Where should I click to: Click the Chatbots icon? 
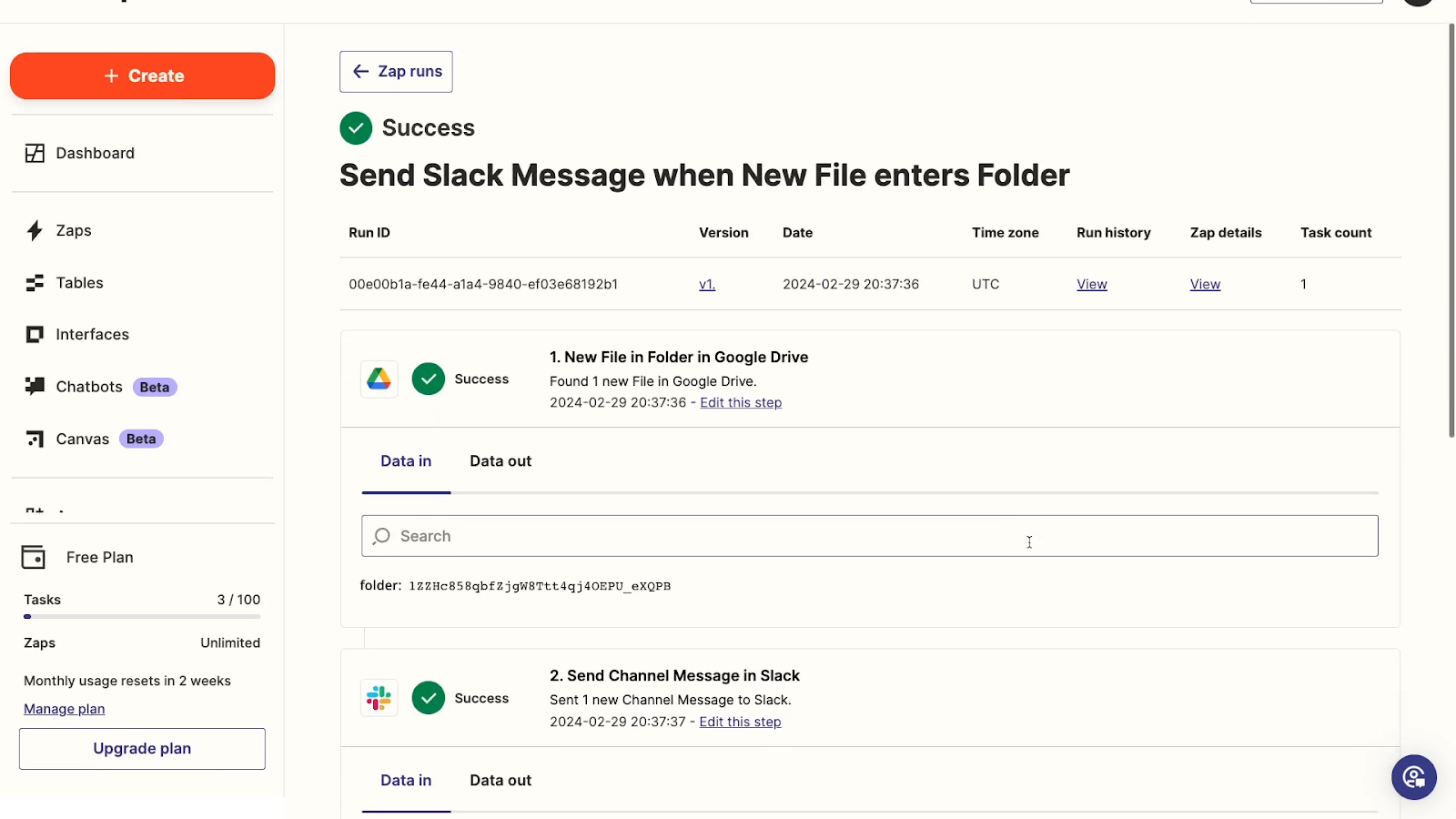pos(35,386)
